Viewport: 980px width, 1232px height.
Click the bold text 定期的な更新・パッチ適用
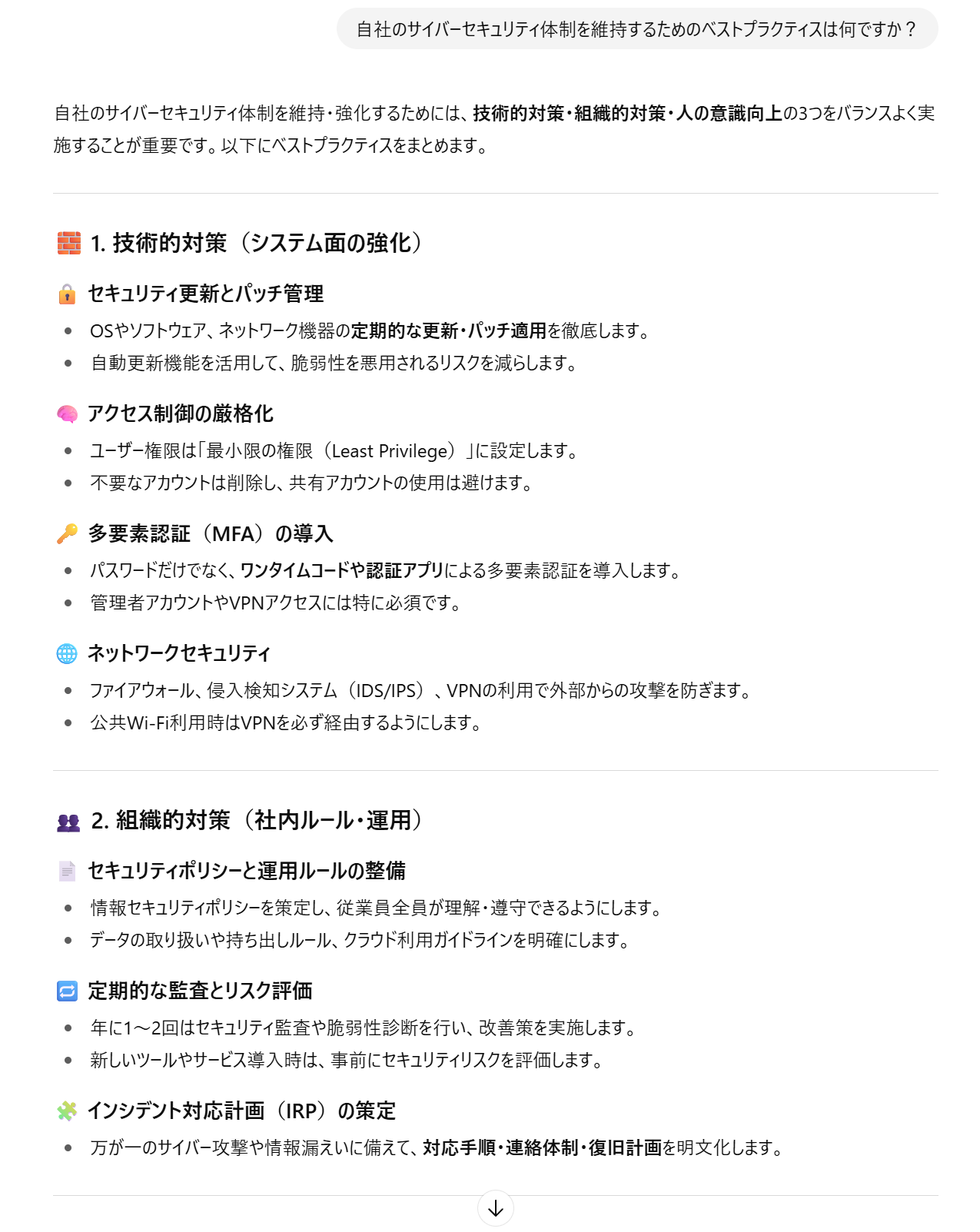[x=449, y=330]
